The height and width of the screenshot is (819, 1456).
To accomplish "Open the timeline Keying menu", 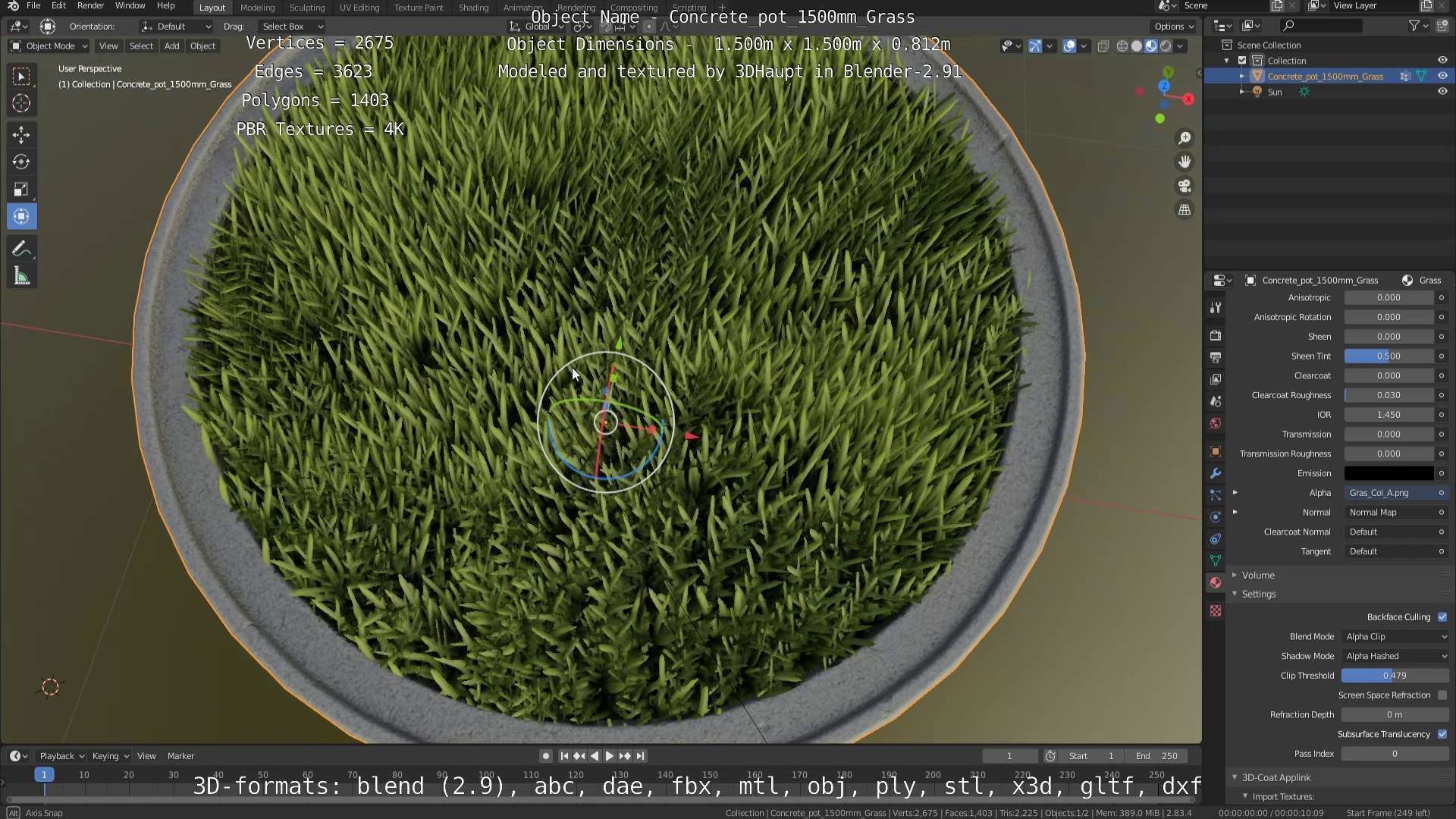I will pyautogui.click(x=110, y=756).
